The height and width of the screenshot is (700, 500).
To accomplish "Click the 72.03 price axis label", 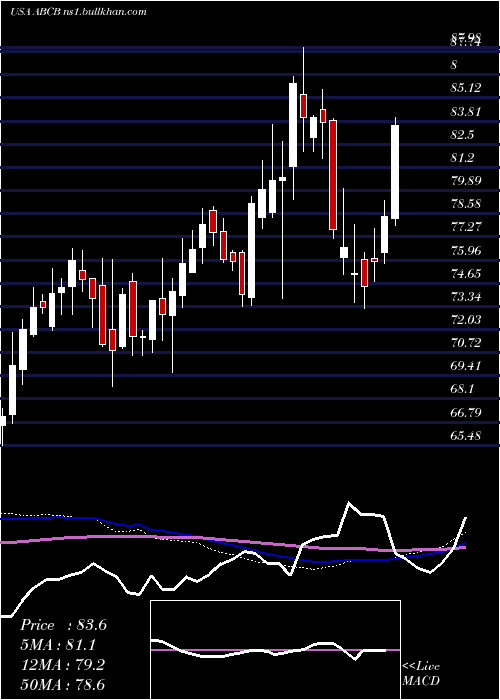I will click(x=466, y=320).
